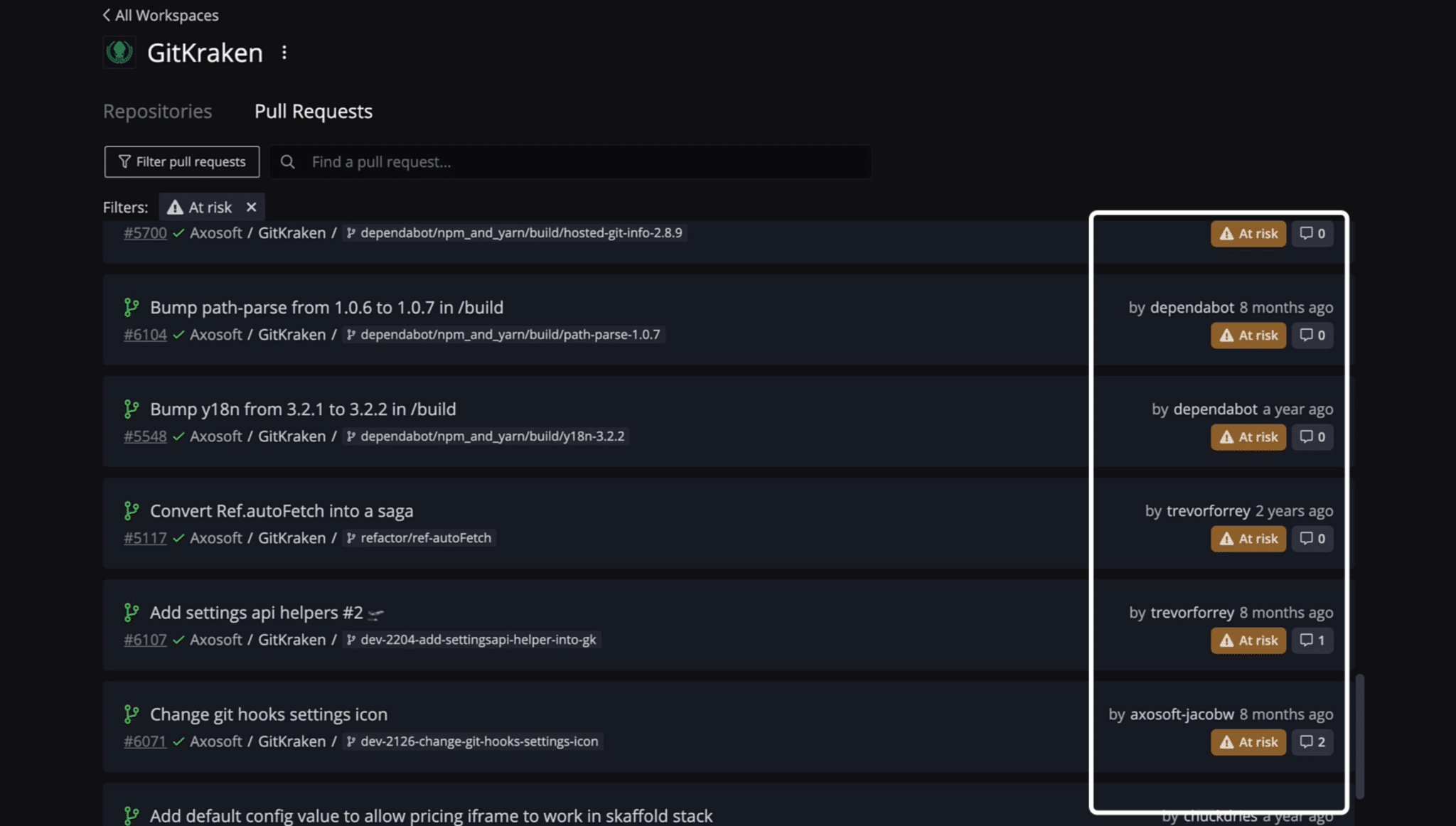
Task: Click the warning icon on PR #6104
Action: point(1226,335)
